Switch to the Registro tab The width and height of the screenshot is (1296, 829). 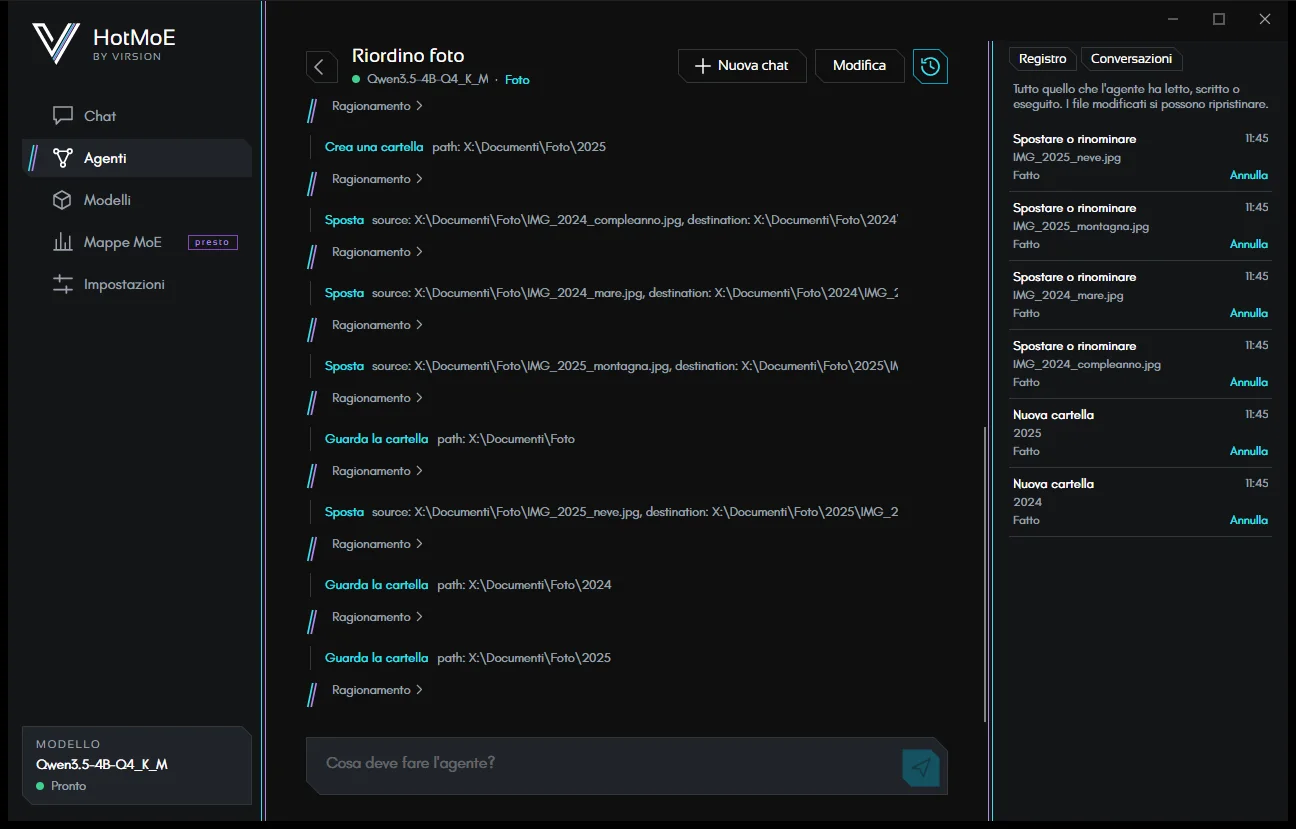(1043, 59)
